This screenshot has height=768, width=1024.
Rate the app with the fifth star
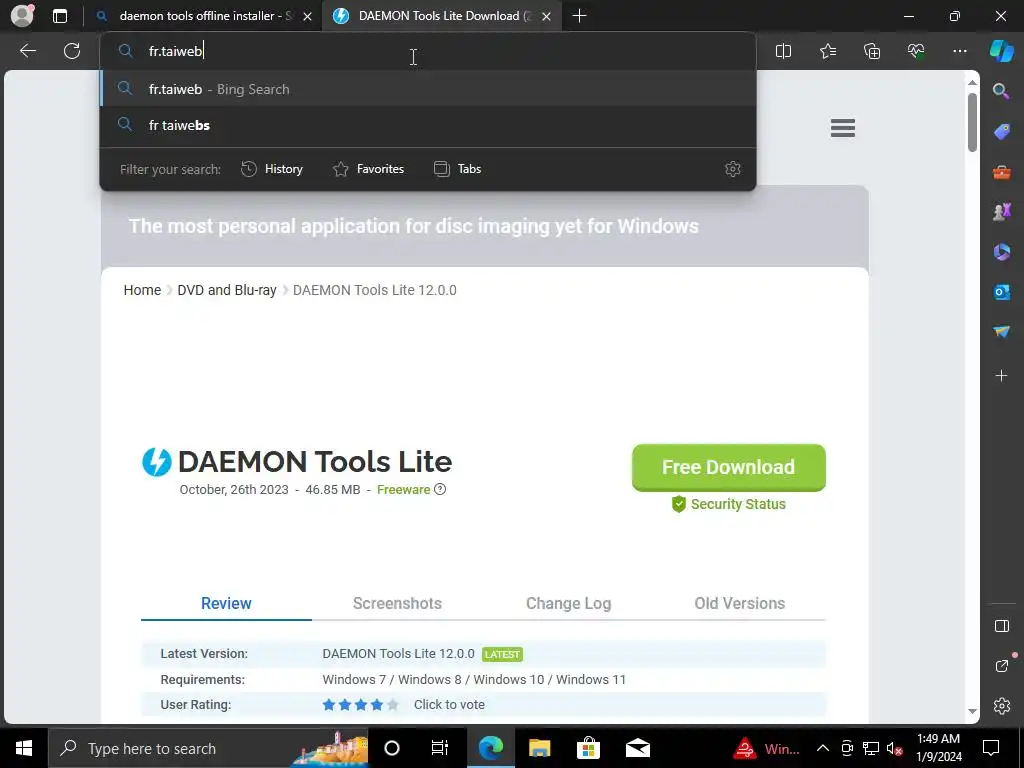coord(392,705)
